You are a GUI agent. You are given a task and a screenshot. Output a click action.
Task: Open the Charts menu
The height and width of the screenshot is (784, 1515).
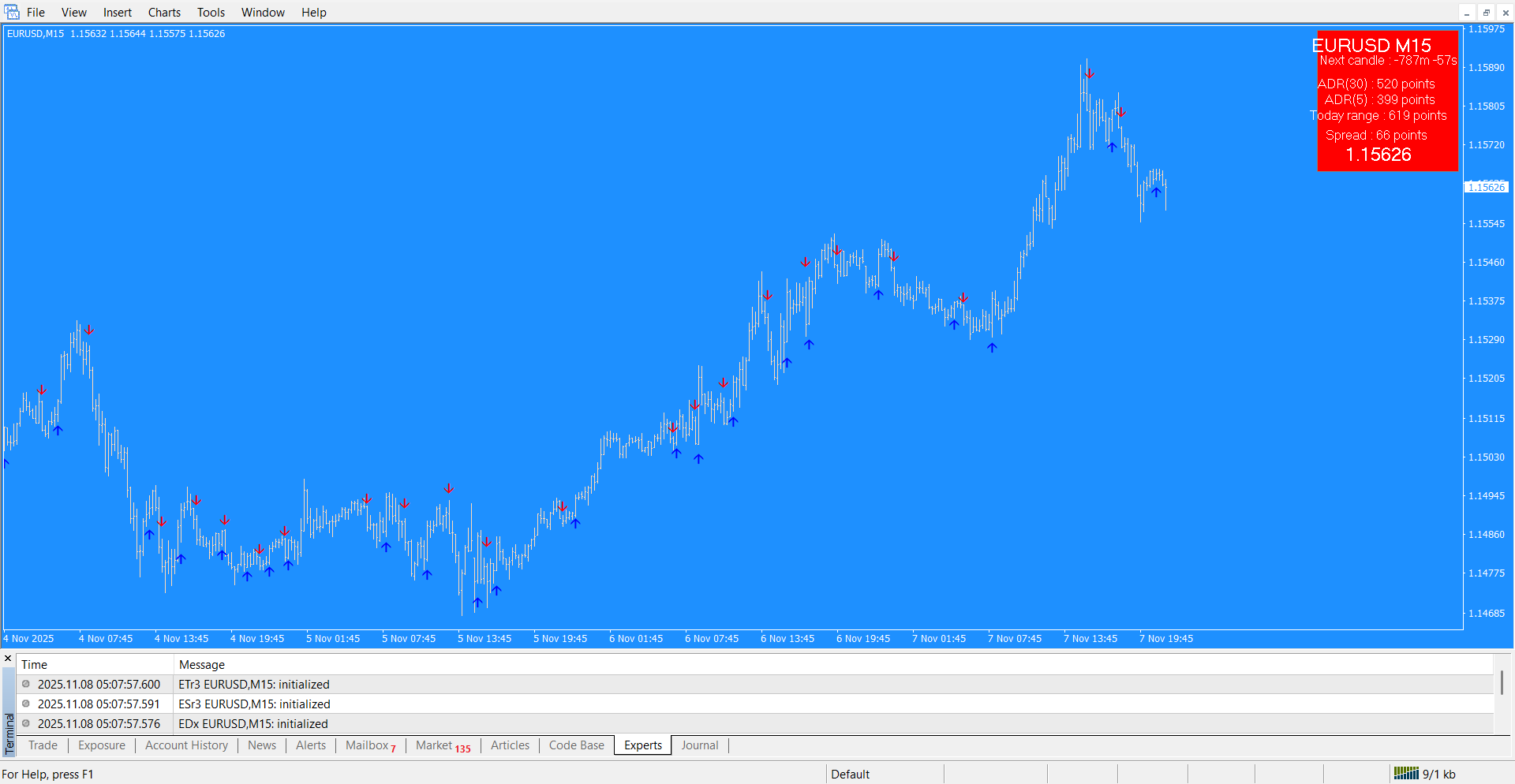tap(164, 12)
